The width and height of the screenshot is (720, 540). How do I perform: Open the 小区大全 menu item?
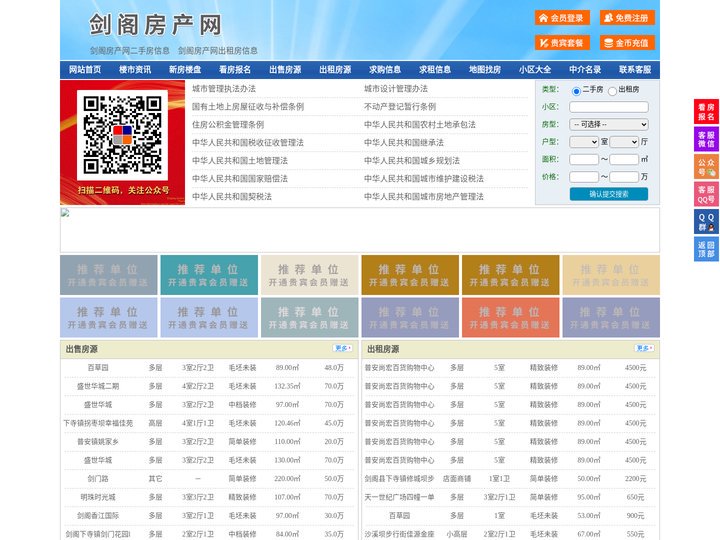pyautogui.click(x=535, y=70)
